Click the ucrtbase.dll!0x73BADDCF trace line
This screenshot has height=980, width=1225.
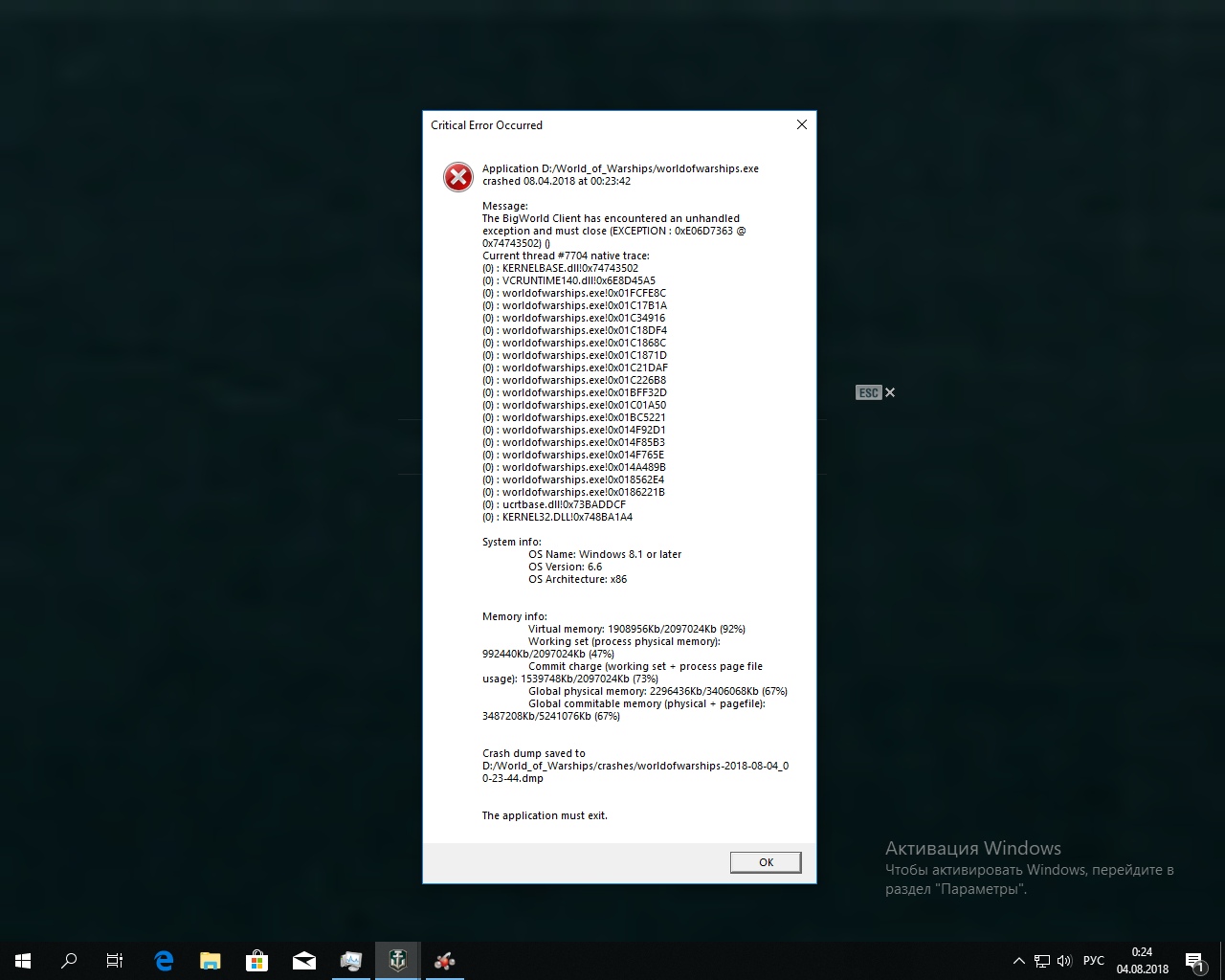point(554,504)
